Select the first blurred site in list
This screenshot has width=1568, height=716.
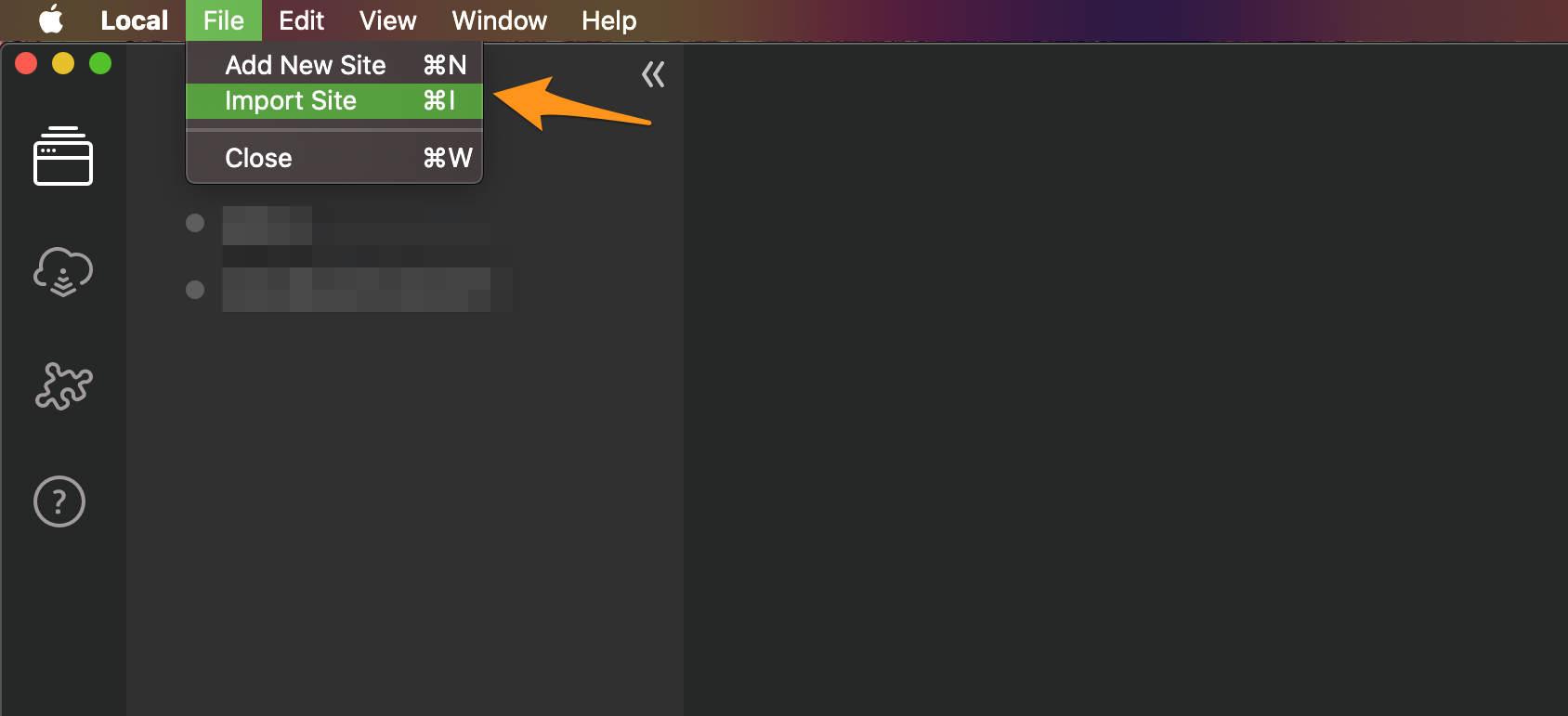tap(357, 224)
